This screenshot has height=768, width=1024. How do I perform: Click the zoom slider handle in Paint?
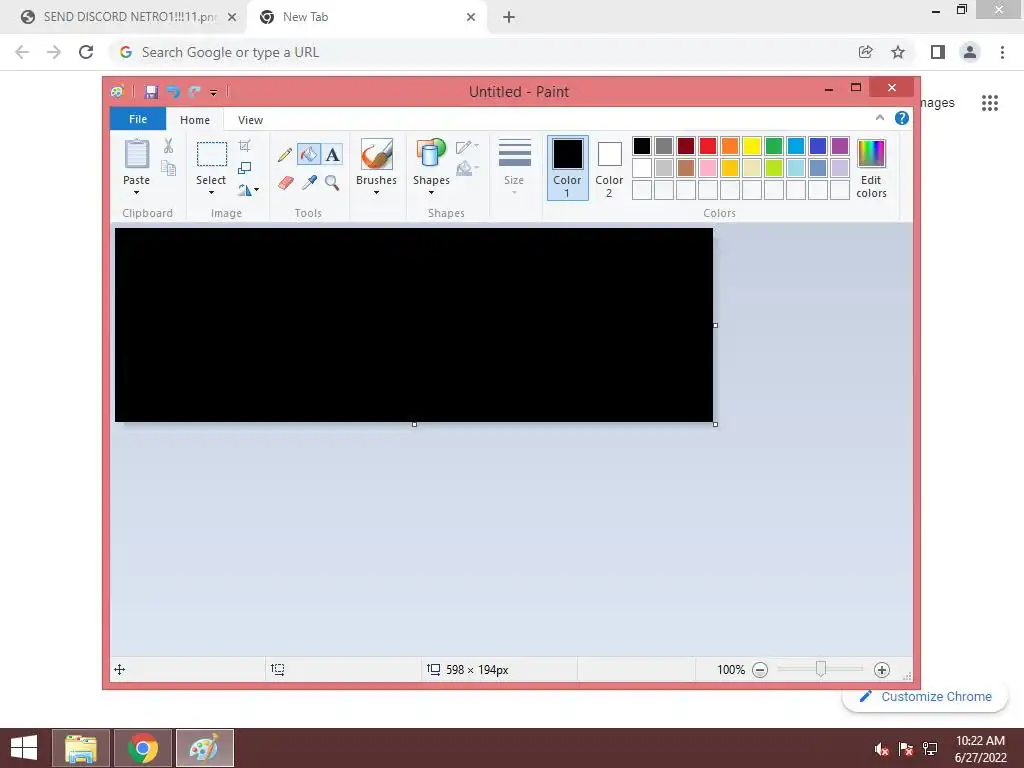pos(821,669)
